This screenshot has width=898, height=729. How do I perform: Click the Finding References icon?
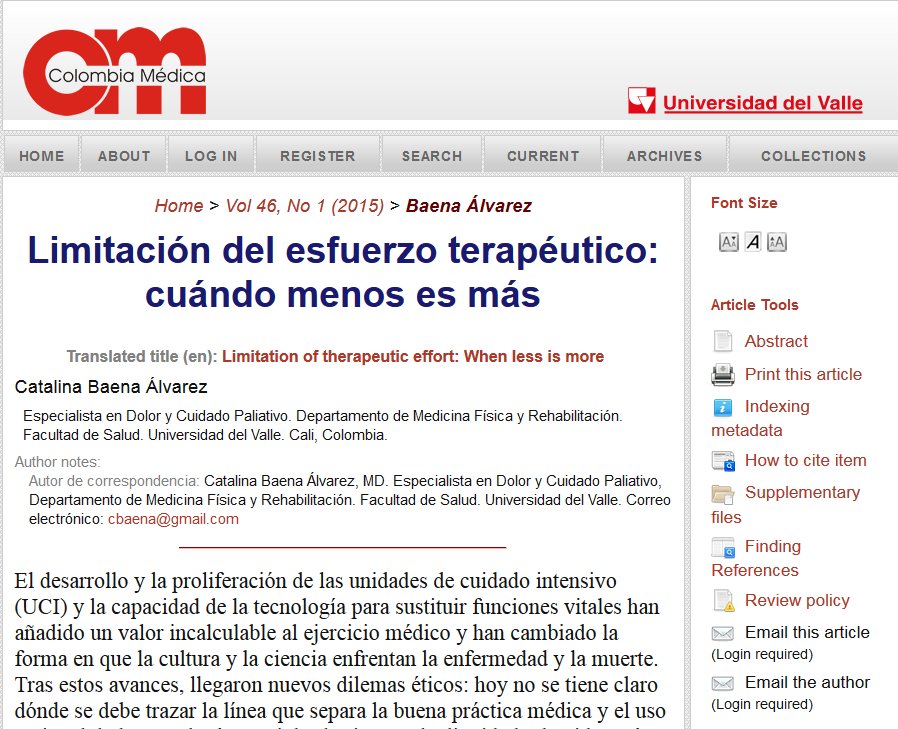pyautogui.click(x=723, y=547)
